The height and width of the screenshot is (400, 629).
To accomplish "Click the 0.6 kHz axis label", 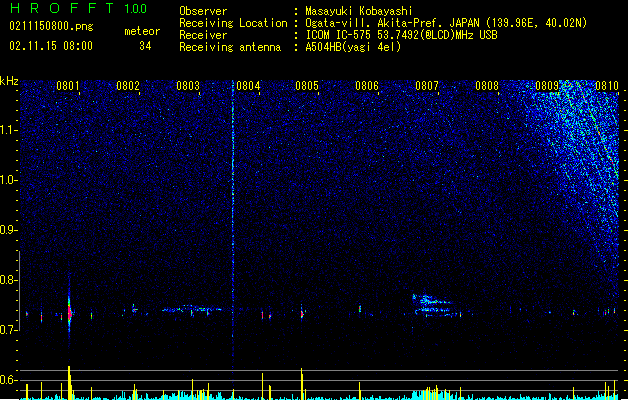I will click(9, 380).
